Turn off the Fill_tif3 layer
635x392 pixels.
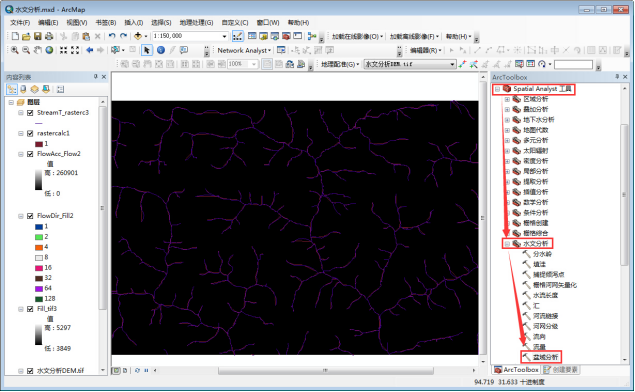point(30,309)
